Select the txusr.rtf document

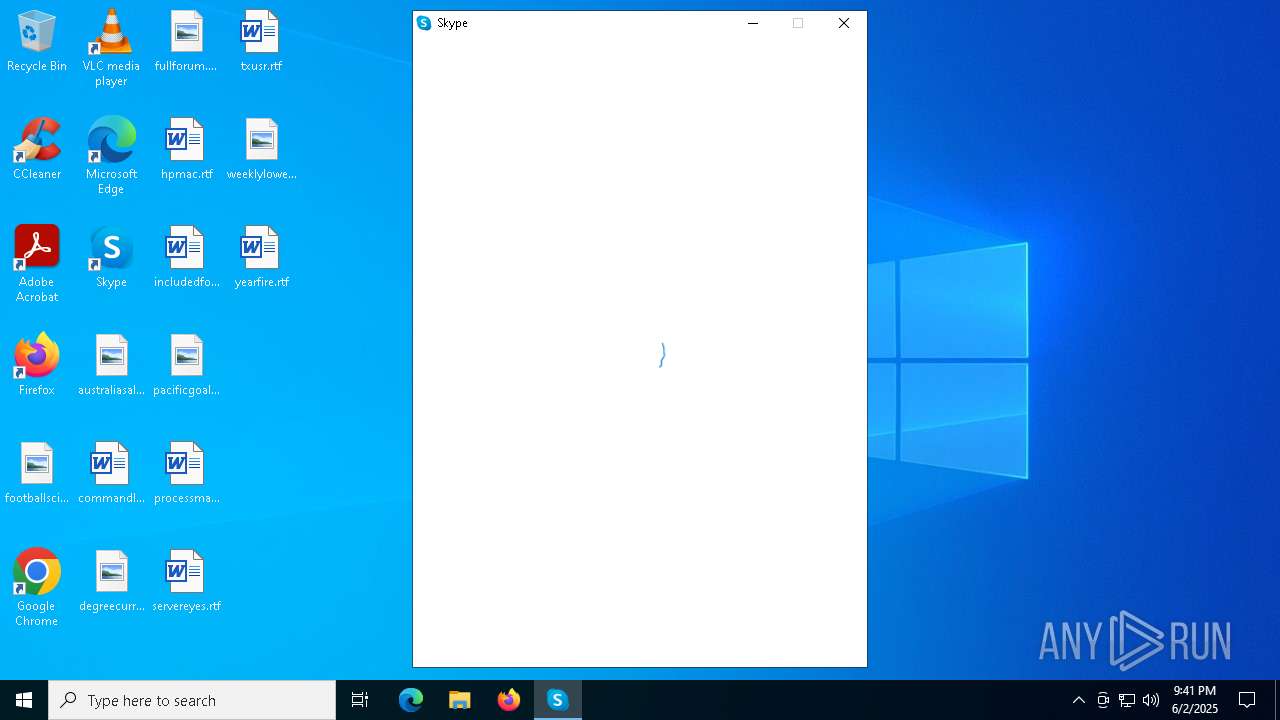pyautogui.click(x=261, y=42)
